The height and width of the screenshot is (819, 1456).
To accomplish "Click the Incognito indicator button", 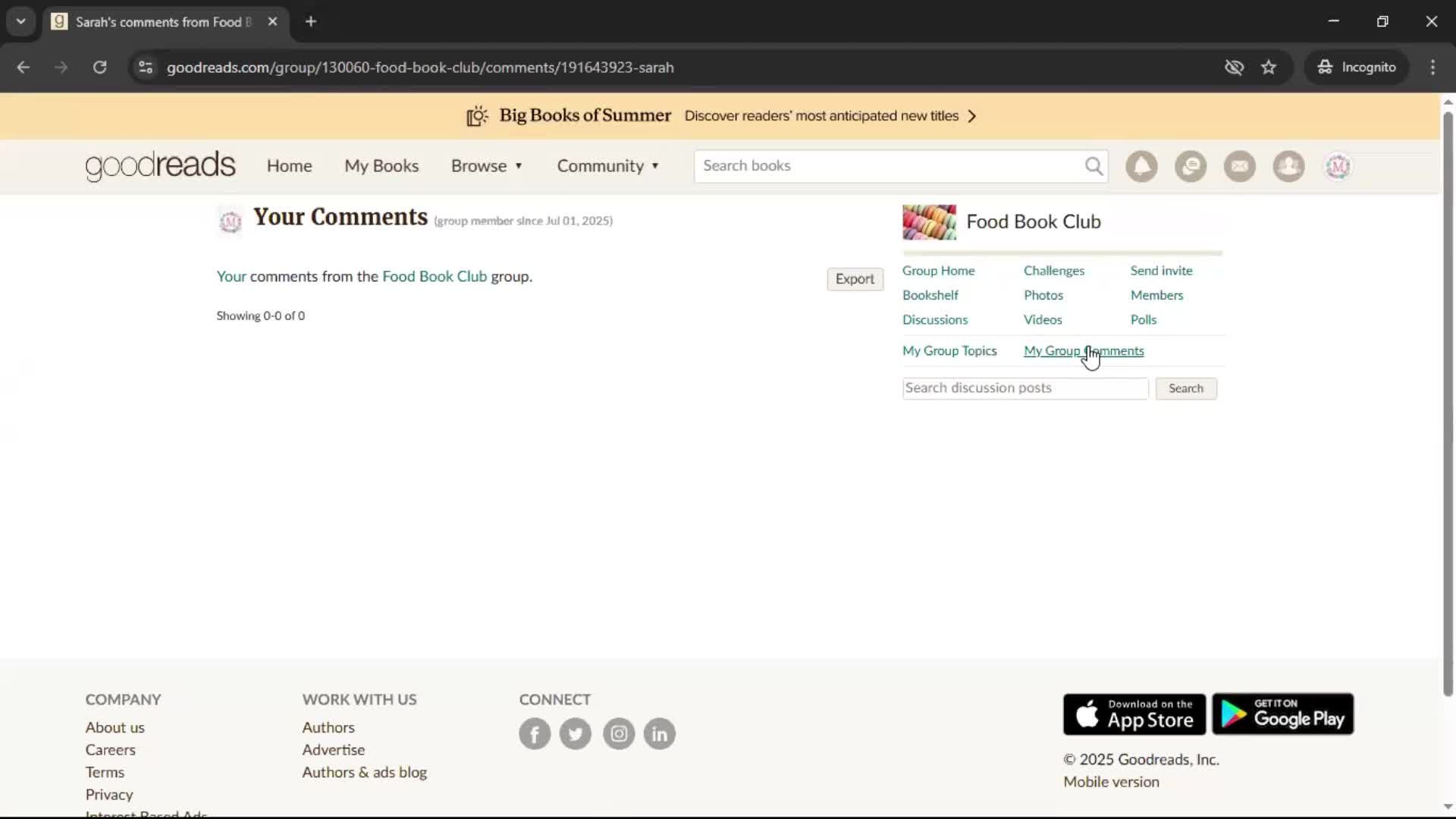I will 1357,67.
